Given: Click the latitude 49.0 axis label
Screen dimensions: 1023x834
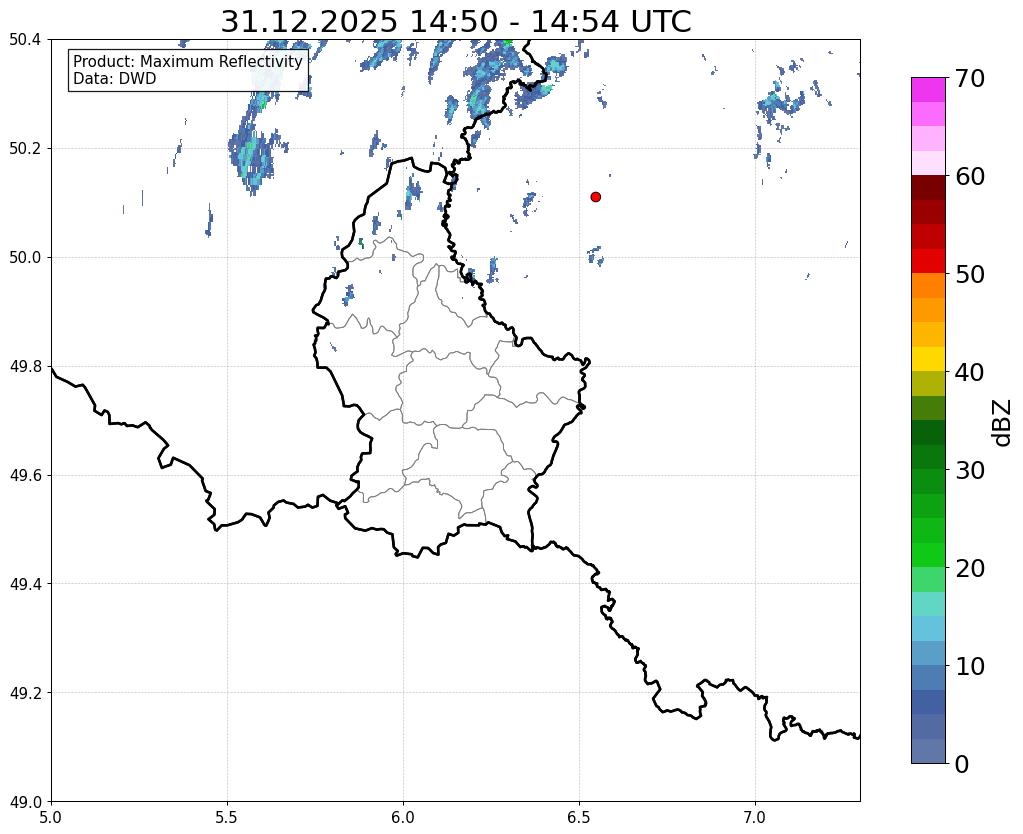Looking at the screenshot, I should (25, 802).
